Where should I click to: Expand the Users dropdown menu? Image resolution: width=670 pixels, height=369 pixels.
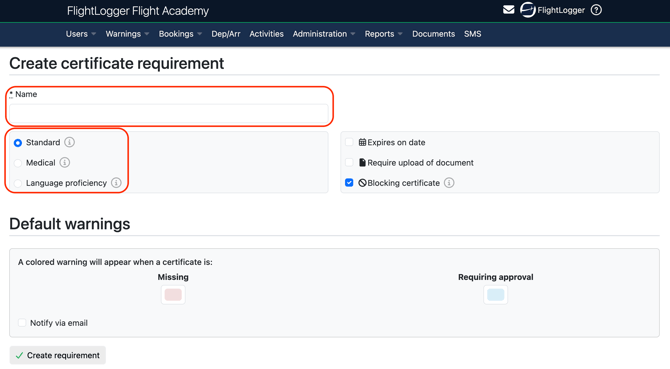click(81, 34)
